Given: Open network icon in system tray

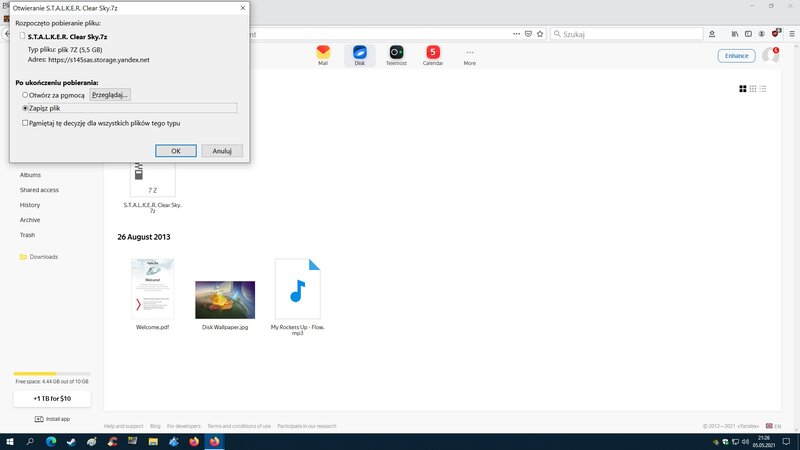Looking at the screenshot, I should (x=735, y=442).
